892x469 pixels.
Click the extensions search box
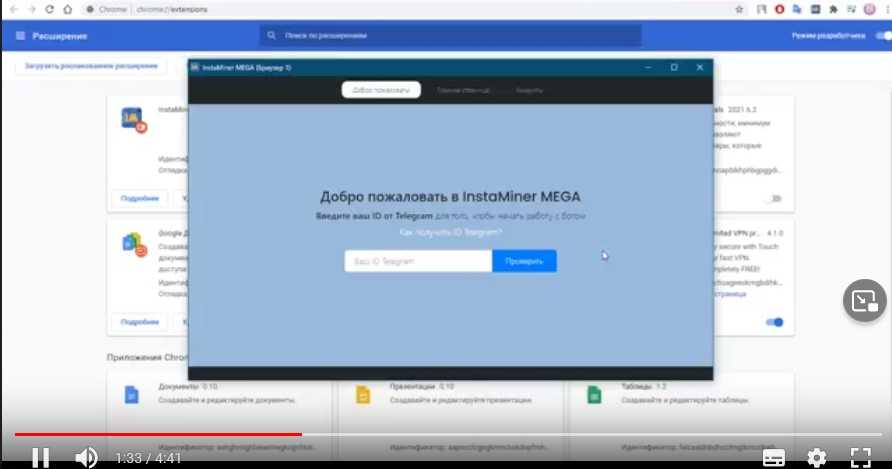[450, 36]
